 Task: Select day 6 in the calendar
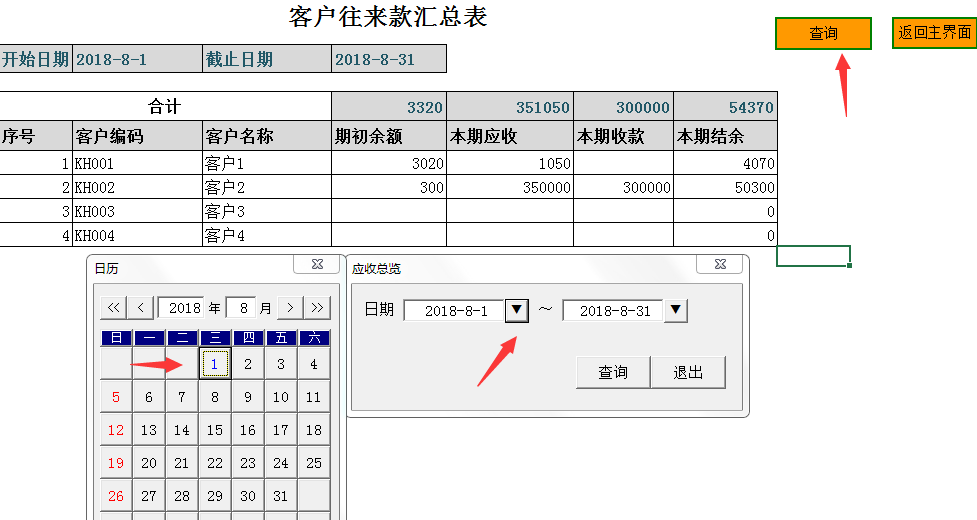pyautogui.click(x=149, y=397)
